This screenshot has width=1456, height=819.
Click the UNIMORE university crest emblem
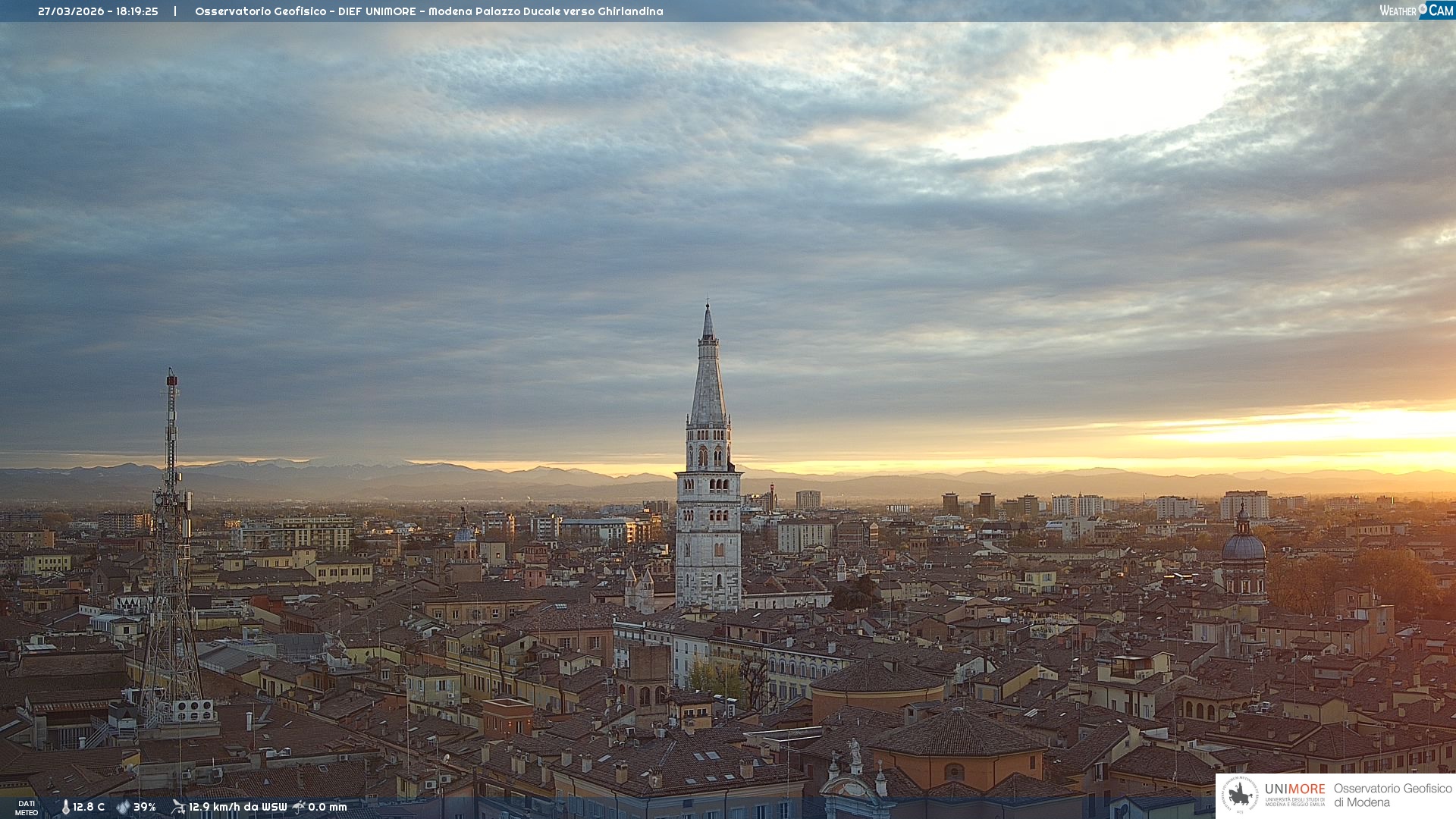coord(1240,795)
